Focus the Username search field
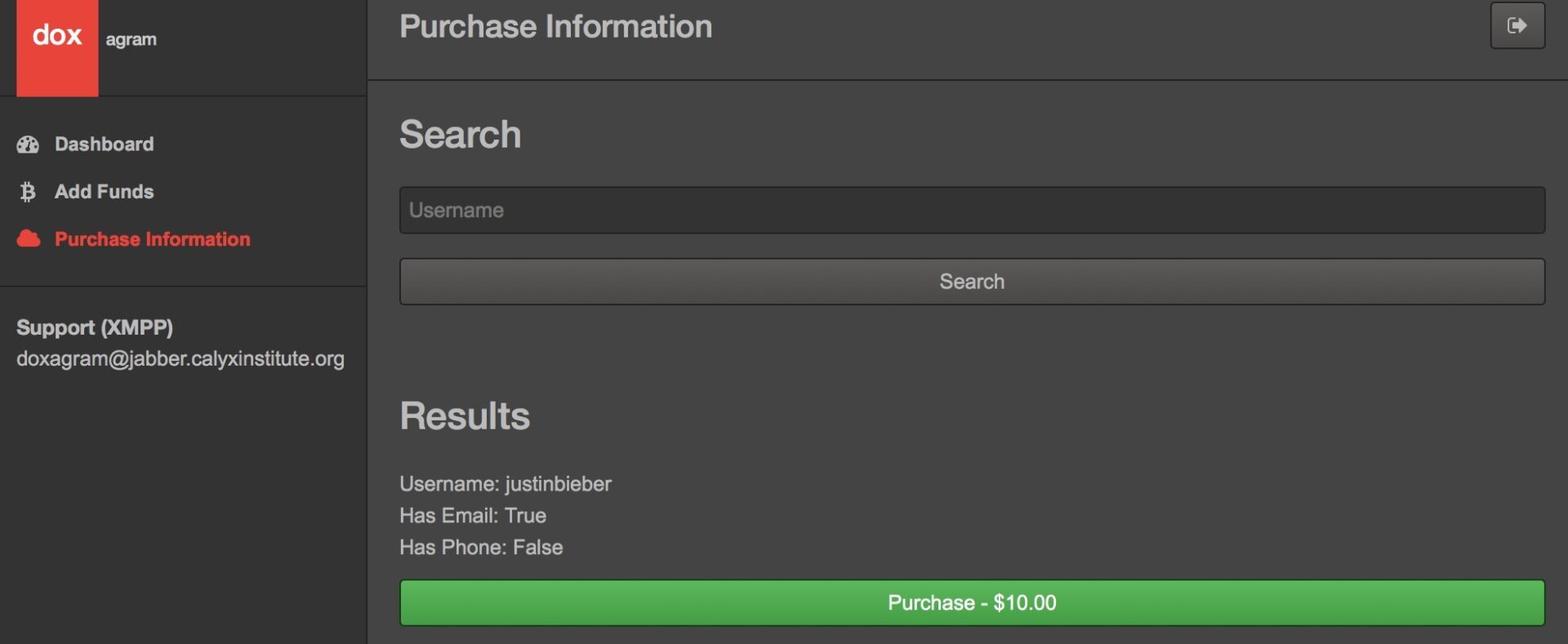Screen dimensions: 1568x644 point(972,211)
